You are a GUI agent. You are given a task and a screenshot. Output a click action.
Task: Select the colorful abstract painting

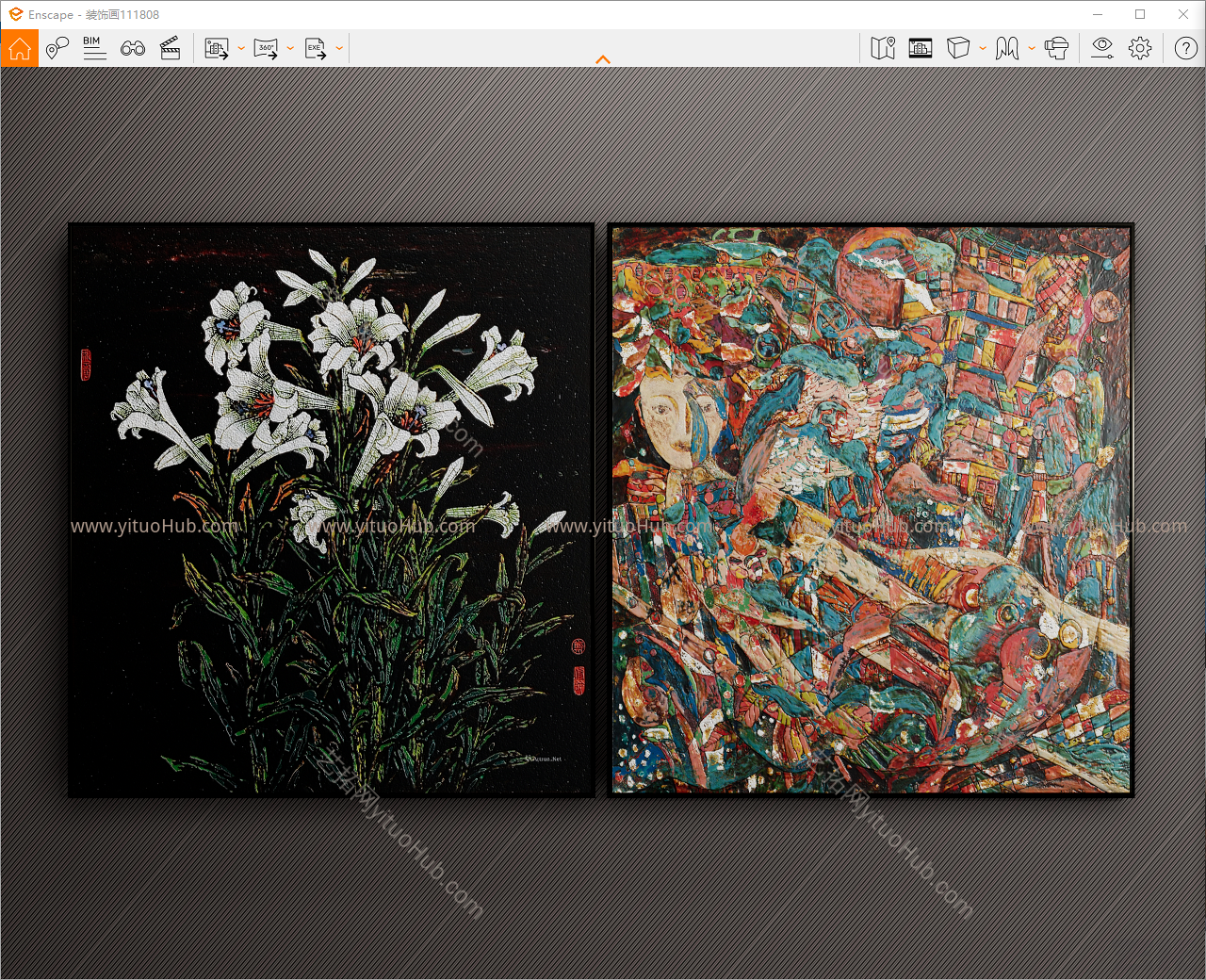point(871,510)
